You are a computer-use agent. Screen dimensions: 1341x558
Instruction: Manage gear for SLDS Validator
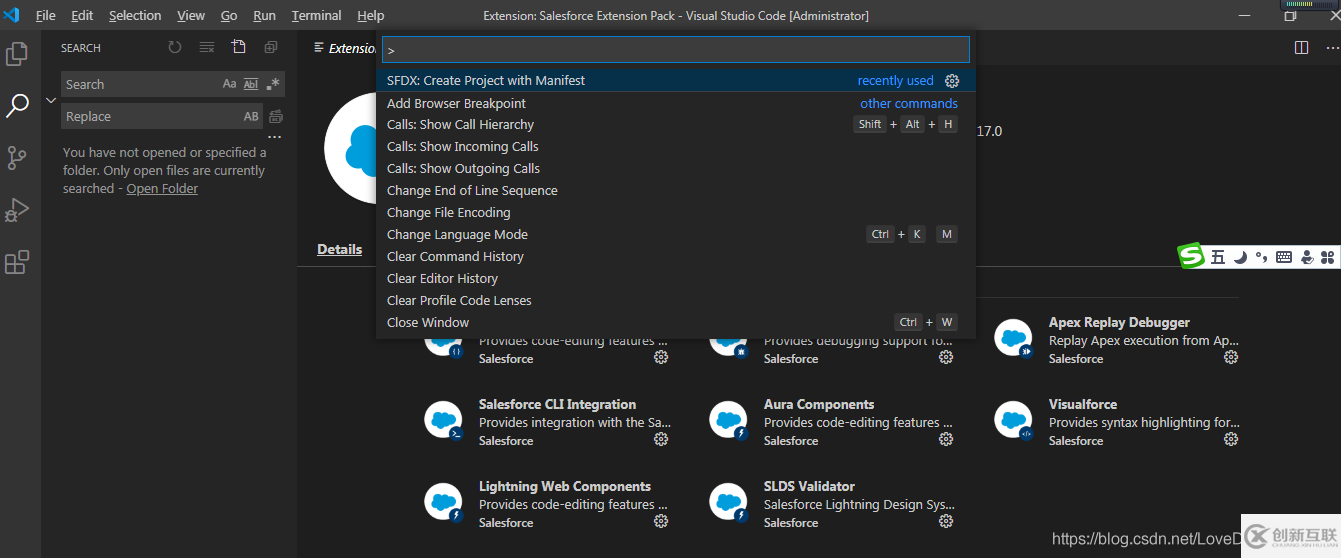[946, 521]
